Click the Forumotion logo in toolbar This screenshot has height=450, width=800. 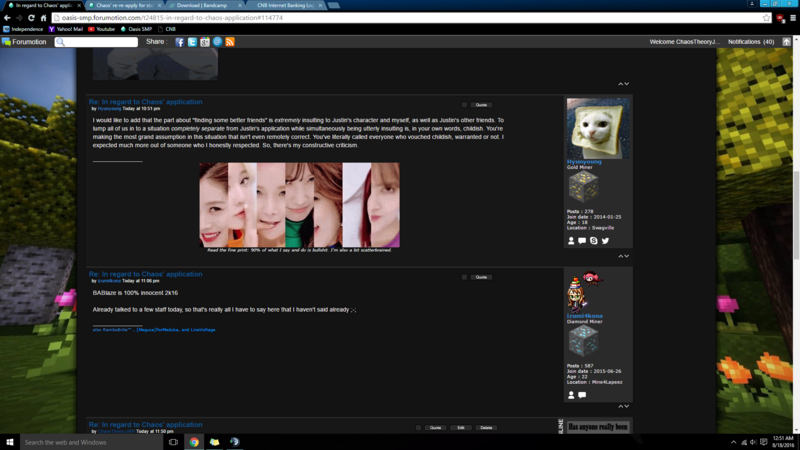[24, 42]
